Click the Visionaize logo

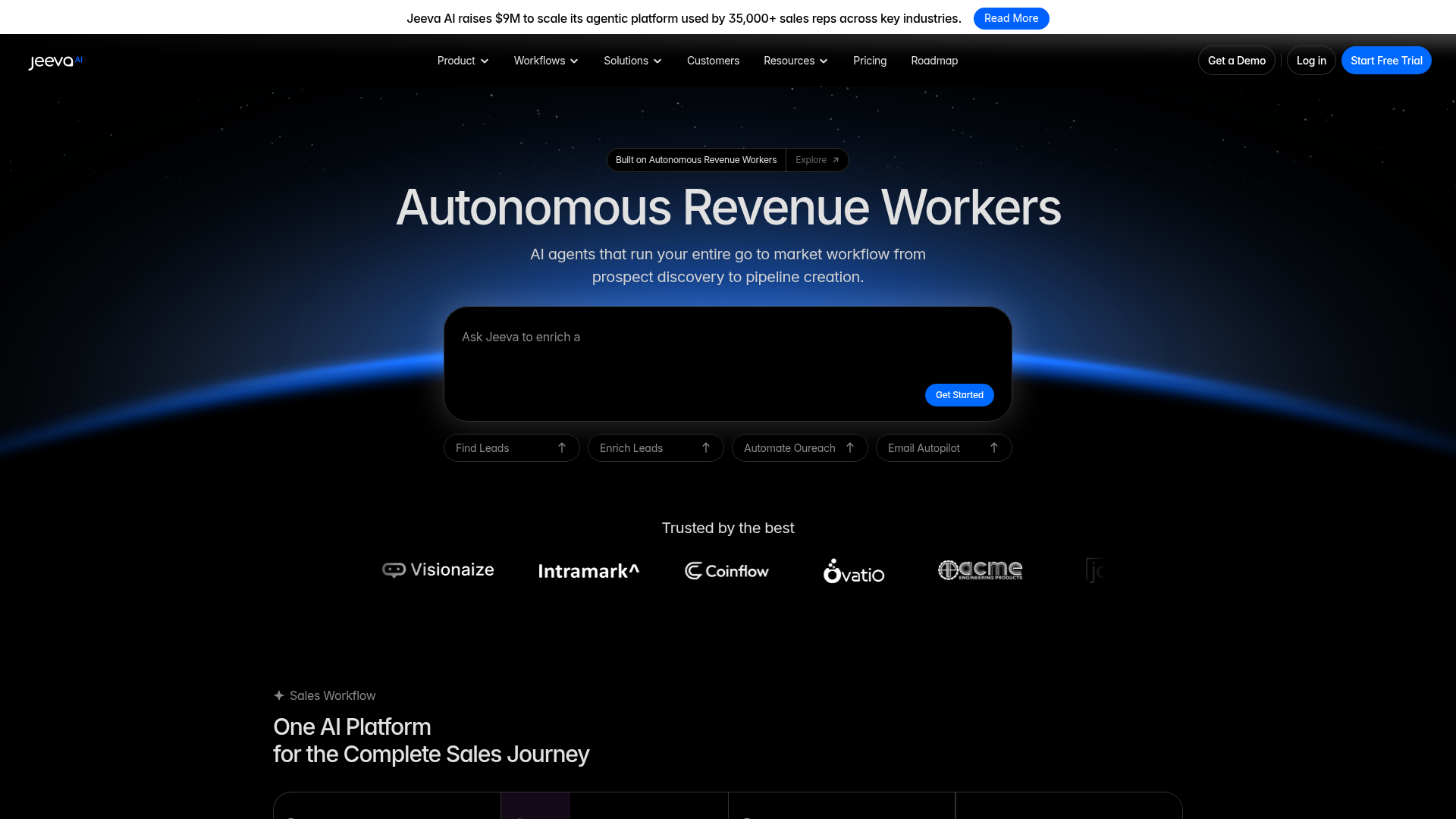[x=438, y=570]
